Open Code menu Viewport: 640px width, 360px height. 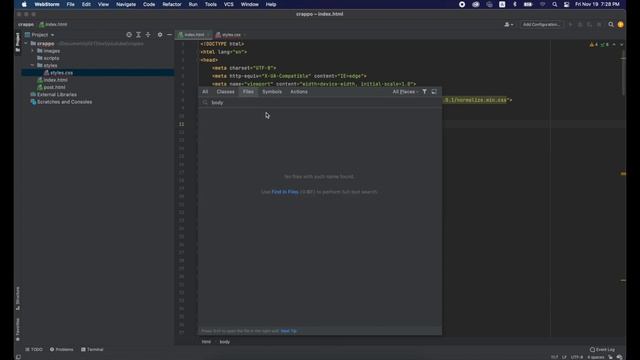149,4
